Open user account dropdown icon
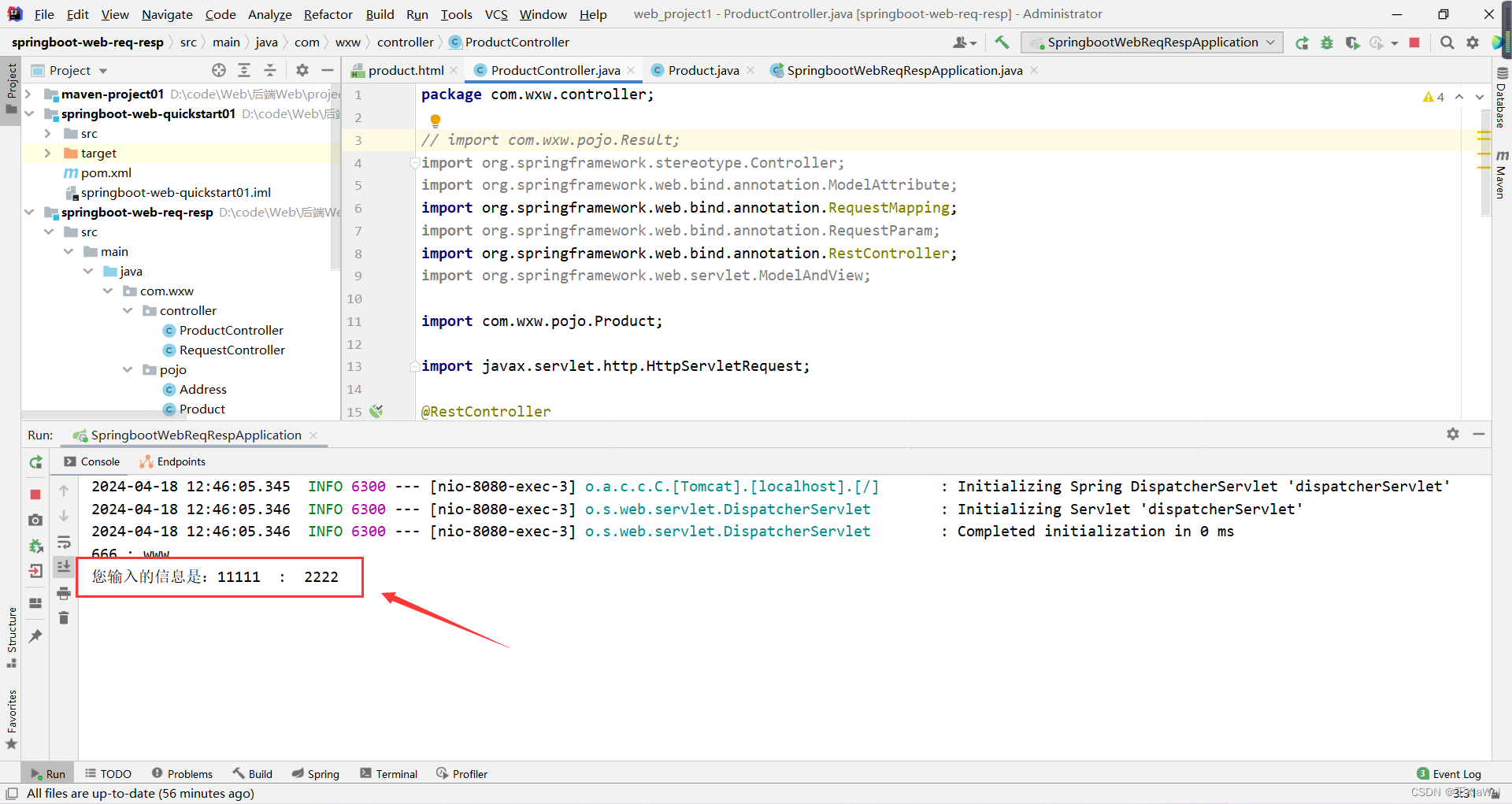The image size is (1512, 804). [965, 43]
